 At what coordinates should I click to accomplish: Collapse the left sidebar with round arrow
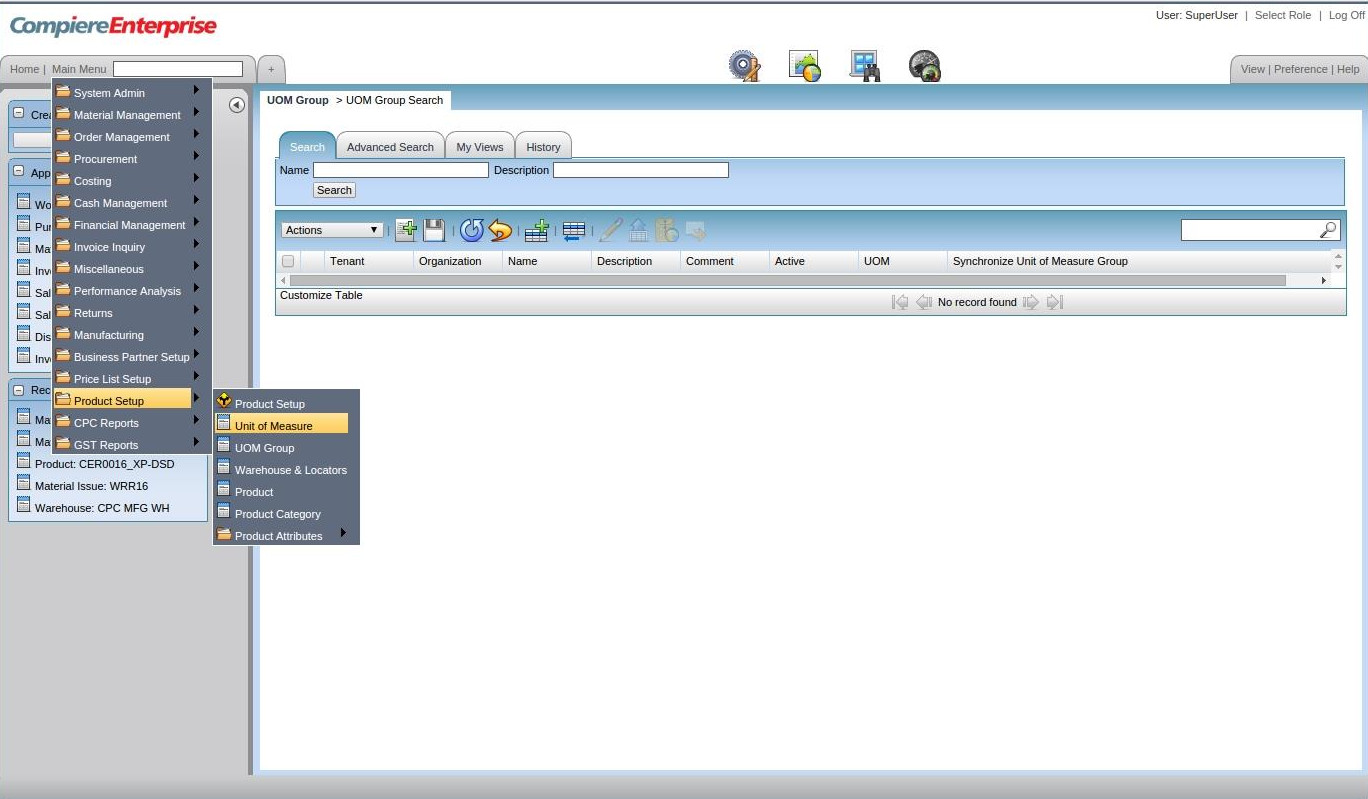point(237,105)
